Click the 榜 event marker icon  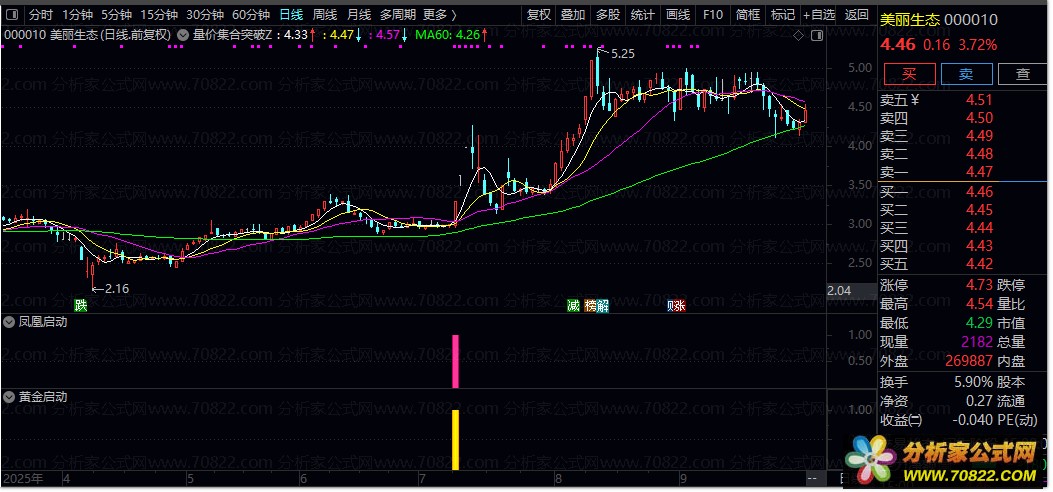point(590,305)
